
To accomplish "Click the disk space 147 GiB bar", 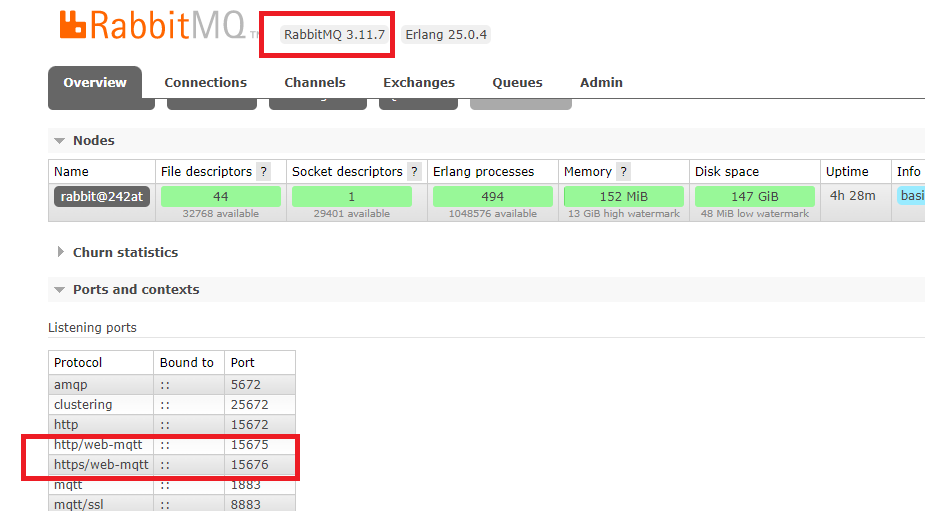I will coord(755,196).
